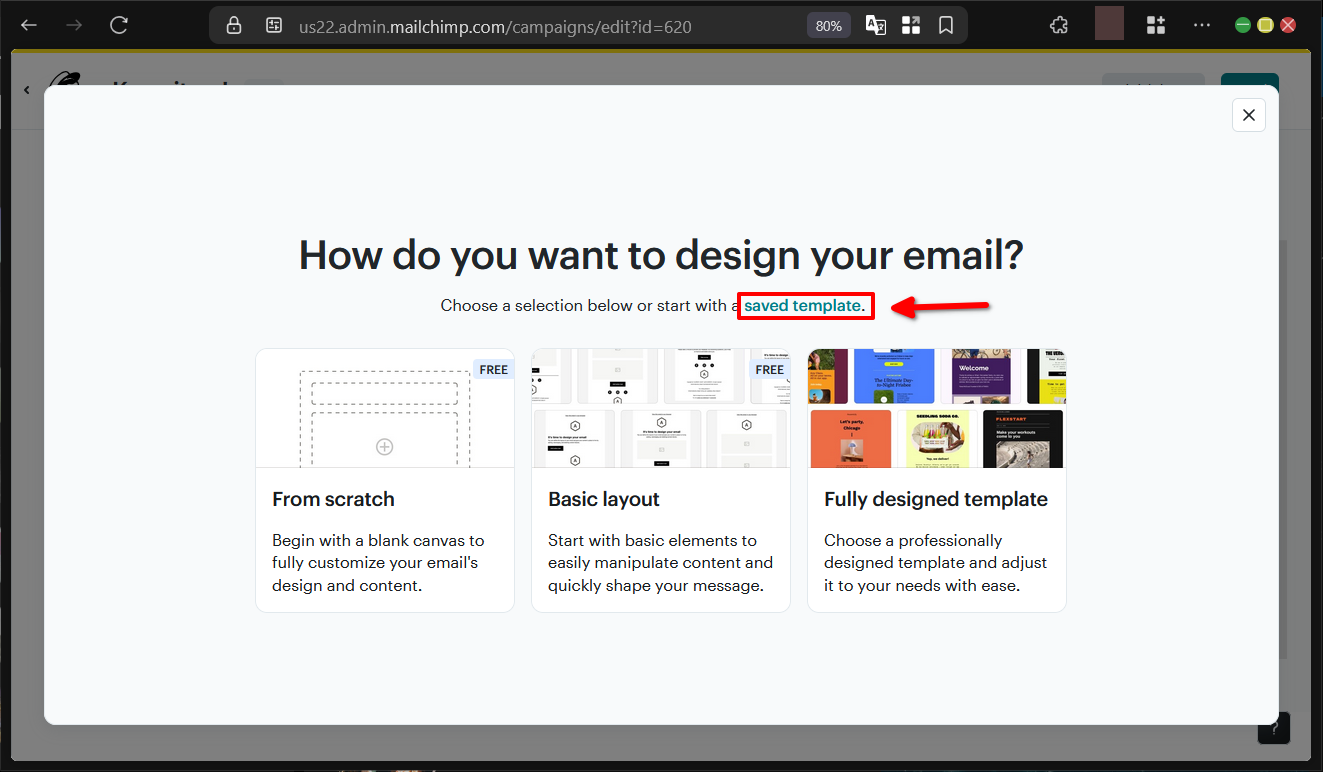View site security info via lock icon
Screen dimensions: 1323x772
pyautogui.click(x=233, y=24)
